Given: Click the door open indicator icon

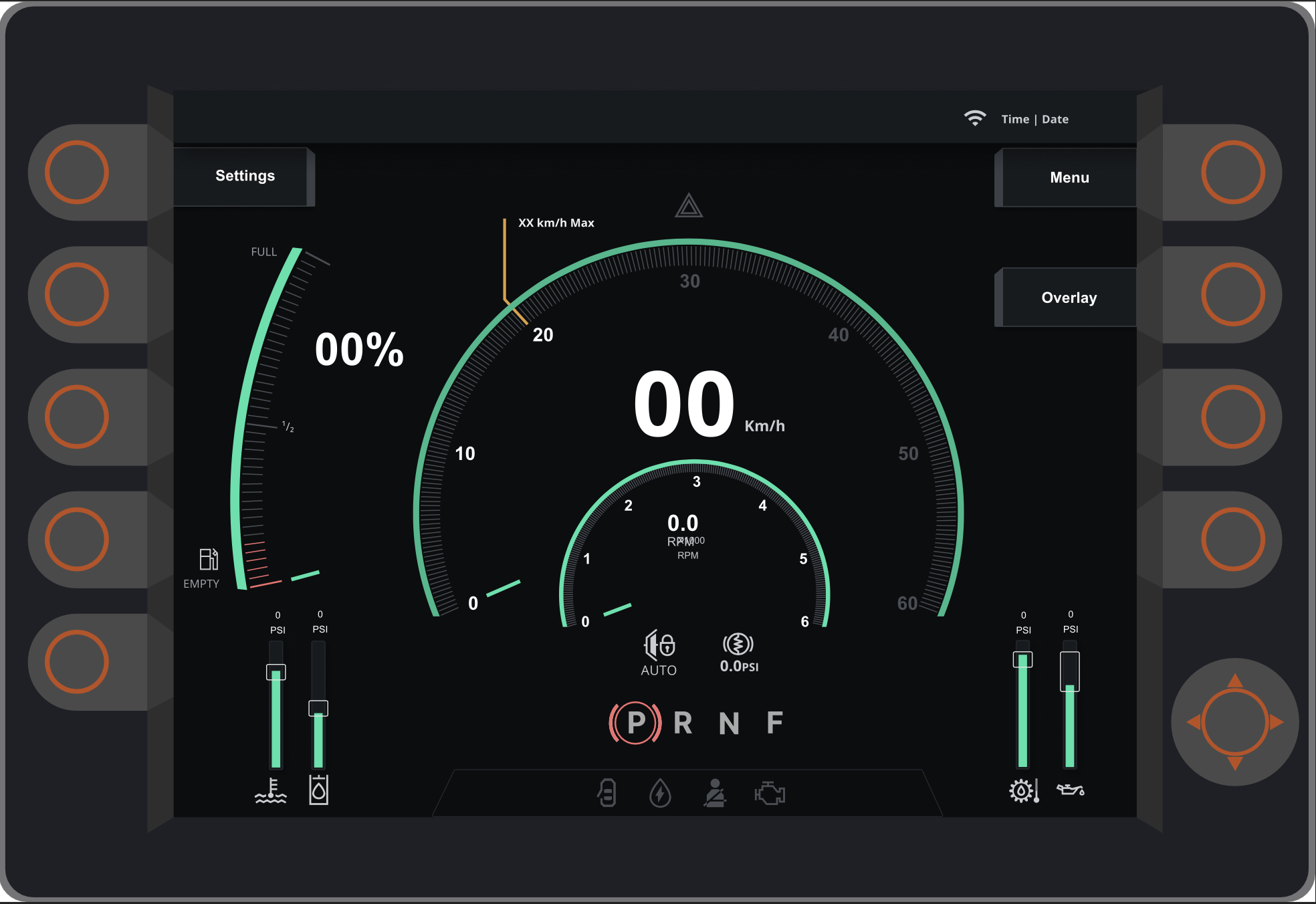Looking at the screenshot, I should [607, 794].
